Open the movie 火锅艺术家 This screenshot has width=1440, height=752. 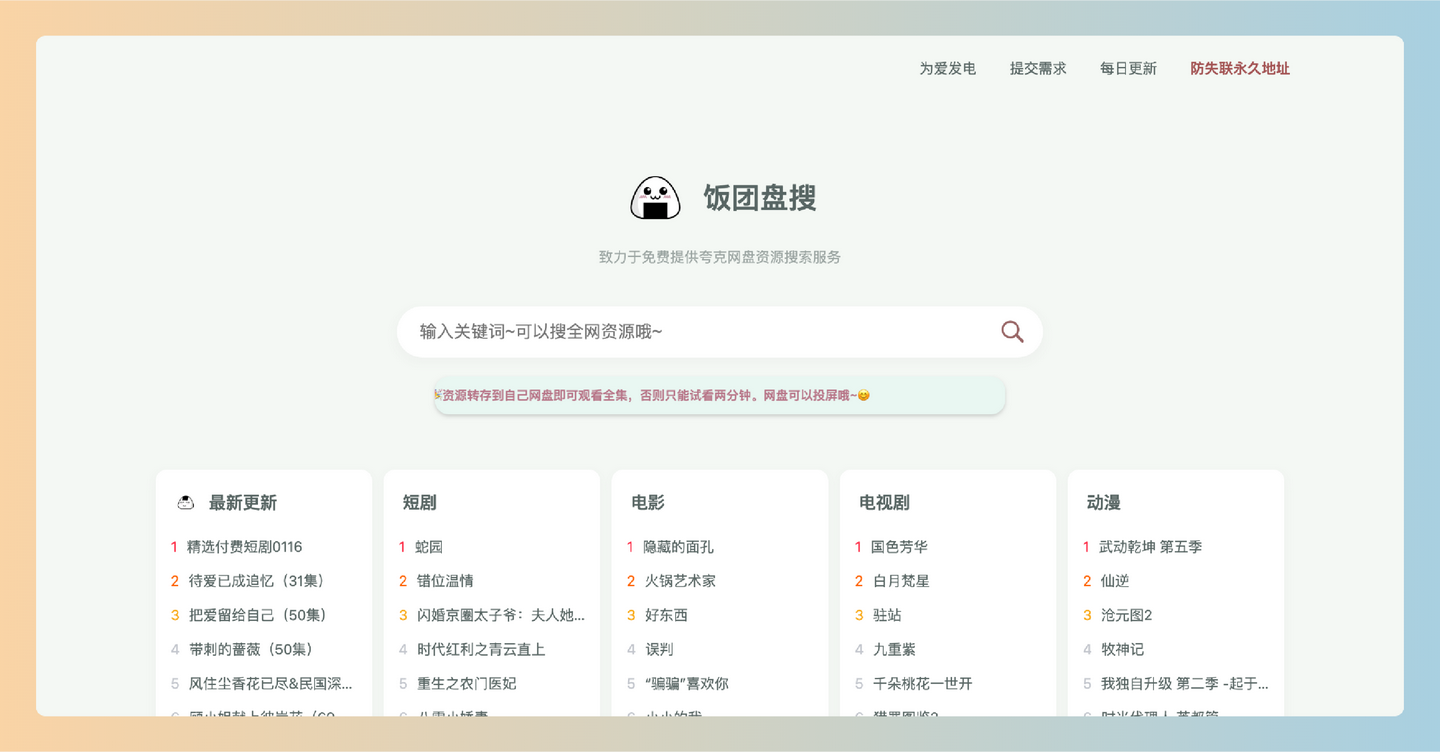click(x=680, y=581)
